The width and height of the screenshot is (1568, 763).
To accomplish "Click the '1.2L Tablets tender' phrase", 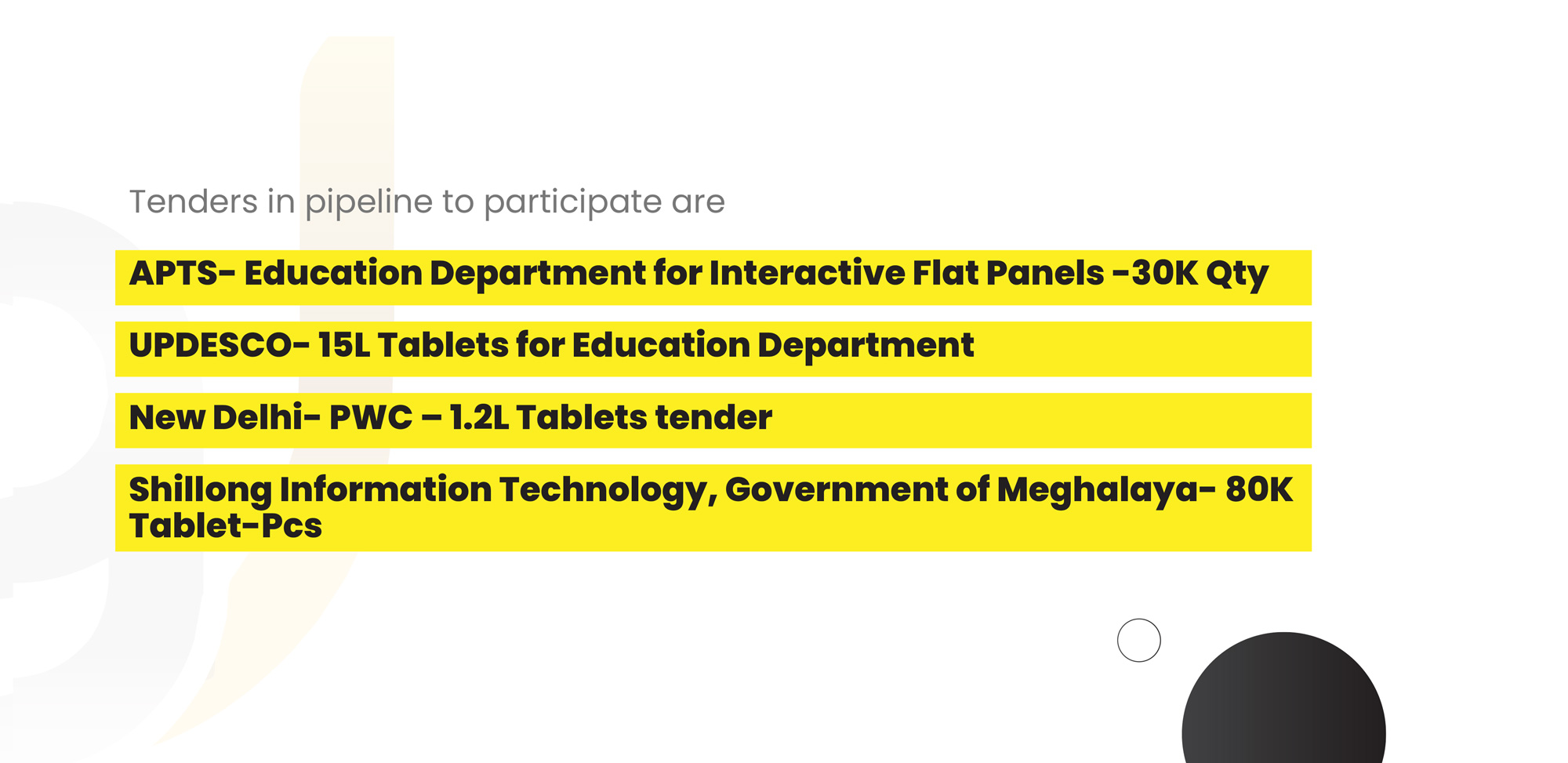I will point(611,417).
